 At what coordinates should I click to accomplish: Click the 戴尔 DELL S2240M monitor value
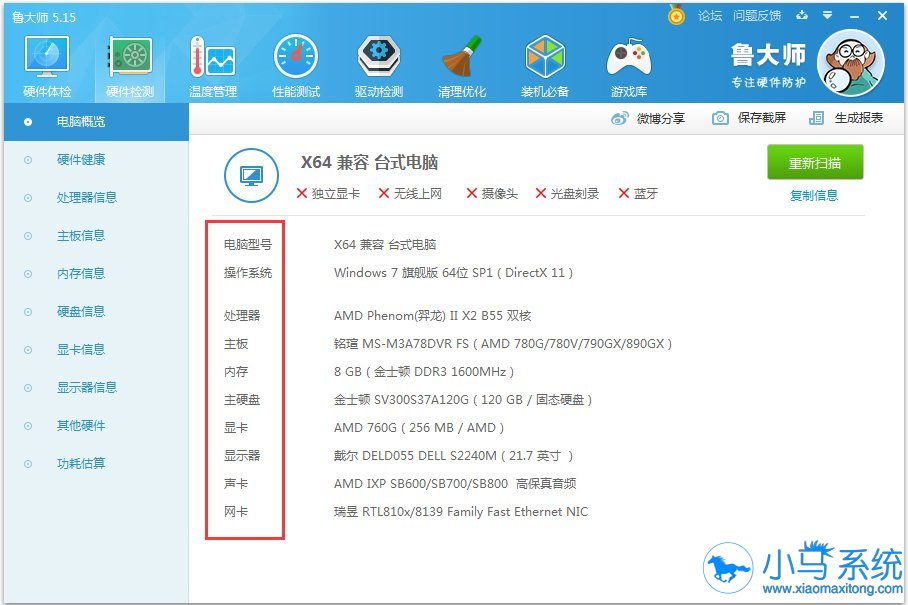click(x=453, y=456)
